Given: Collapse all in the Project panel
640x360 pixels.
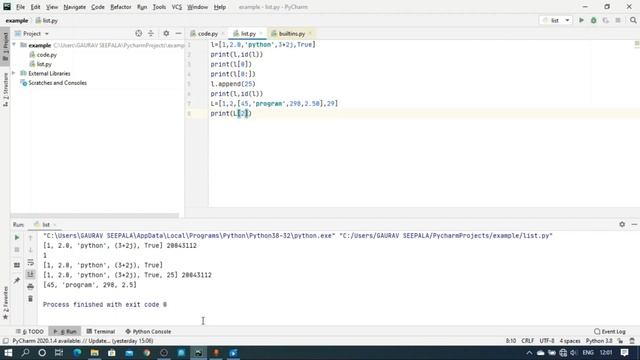Looking at the screenshot, I should pos(151,33).
